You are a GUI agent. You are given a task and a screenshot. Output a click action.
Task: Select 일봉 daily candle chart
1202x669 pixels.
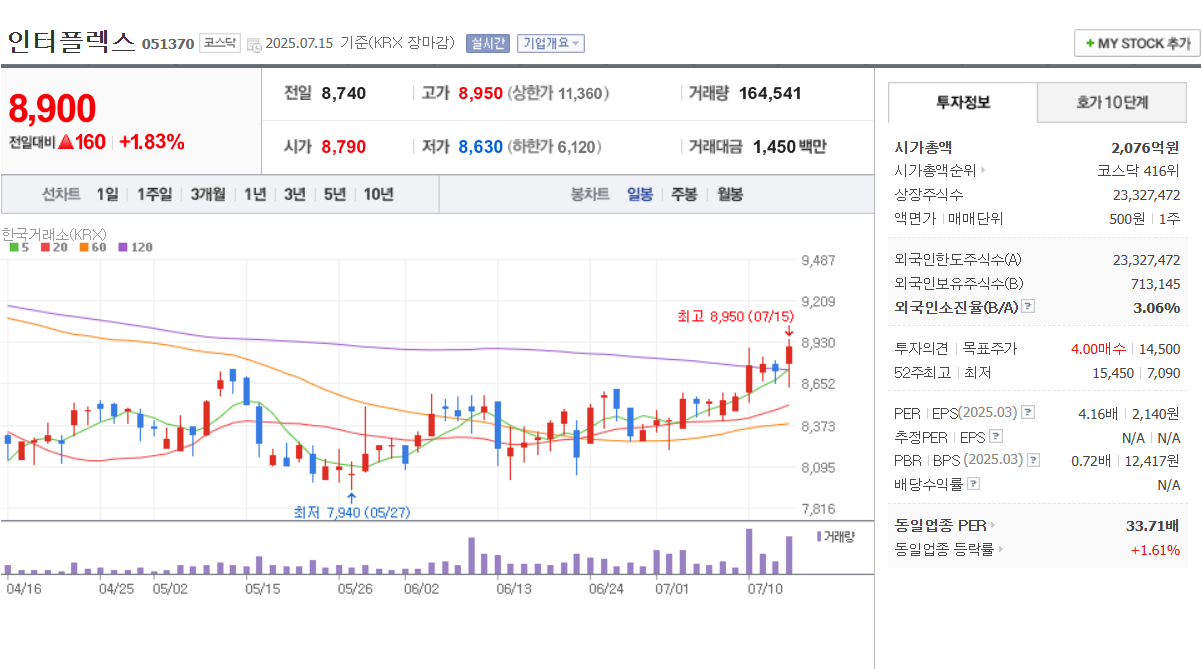click(x=640, y=194)
